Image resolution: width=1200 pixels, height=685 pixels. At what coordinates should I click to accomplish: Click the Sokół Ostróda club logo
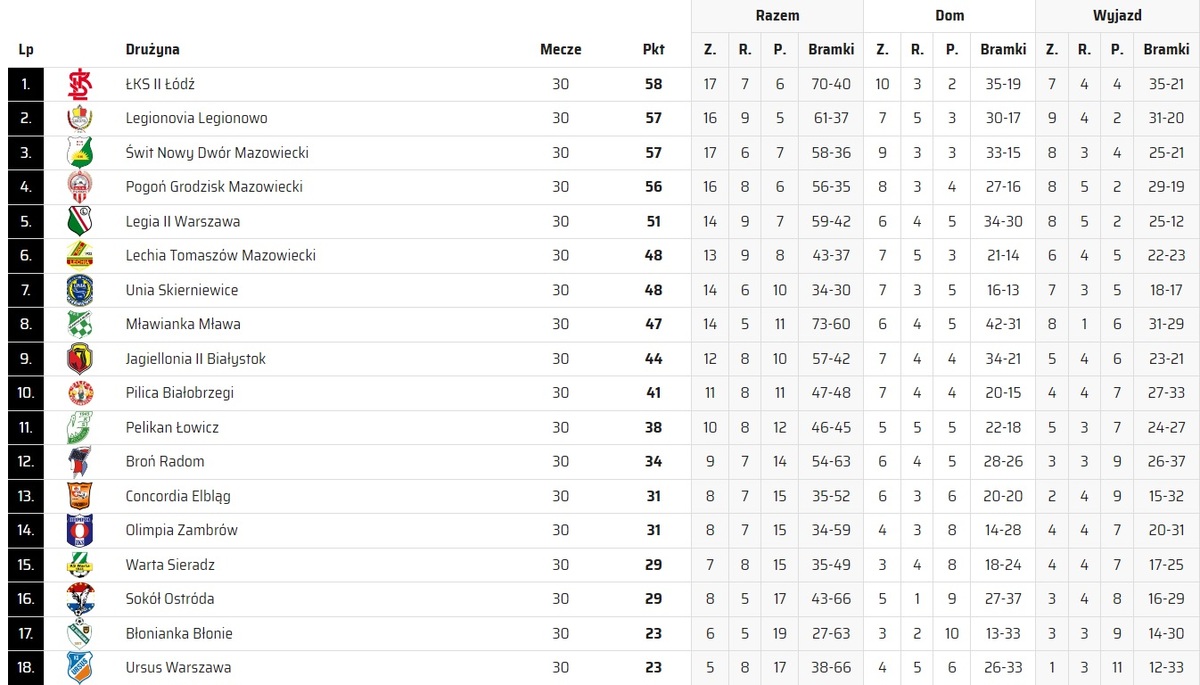coord(80,598)
